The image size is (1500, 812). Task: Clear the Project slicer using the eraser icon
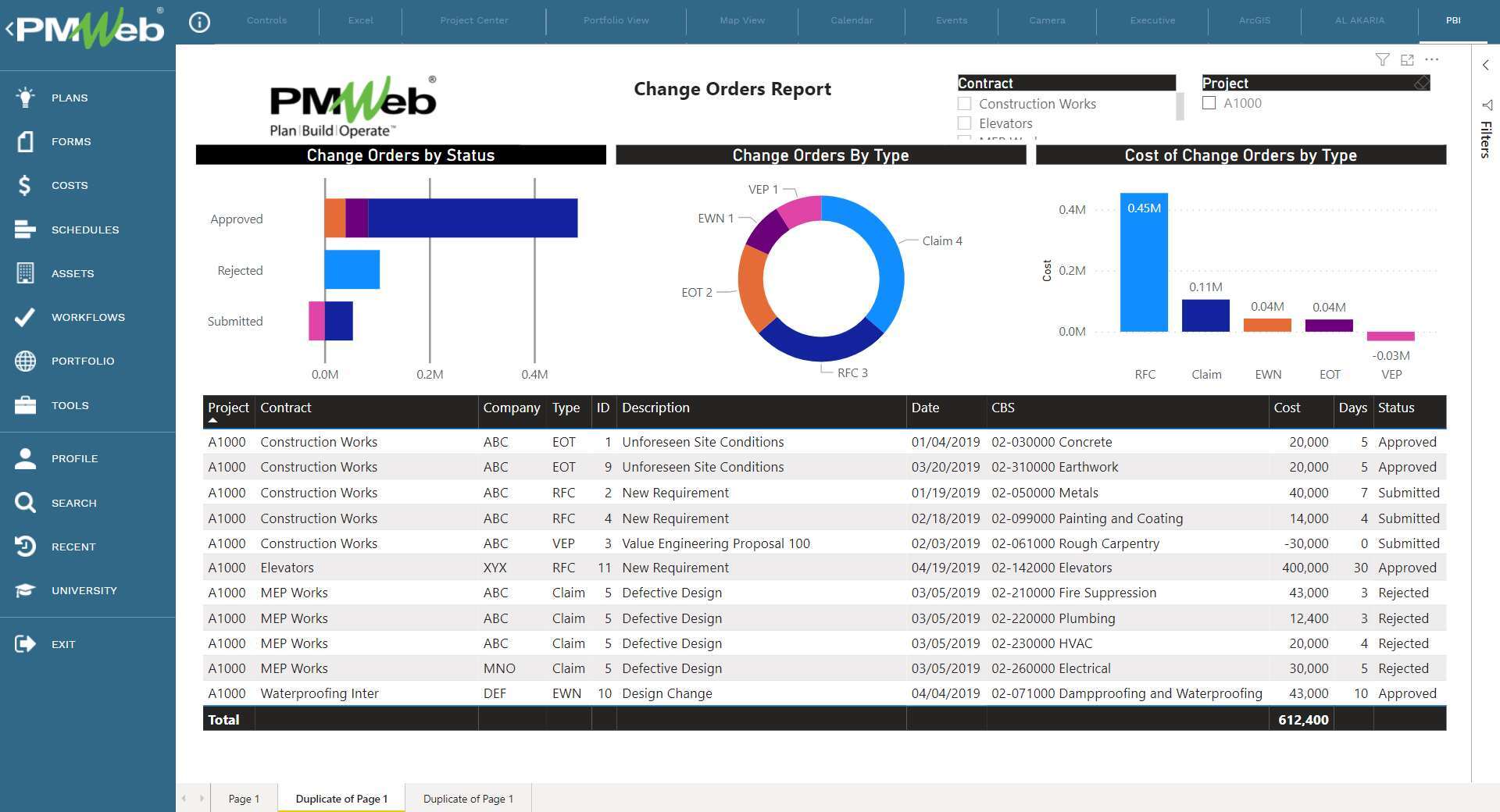1422,82
